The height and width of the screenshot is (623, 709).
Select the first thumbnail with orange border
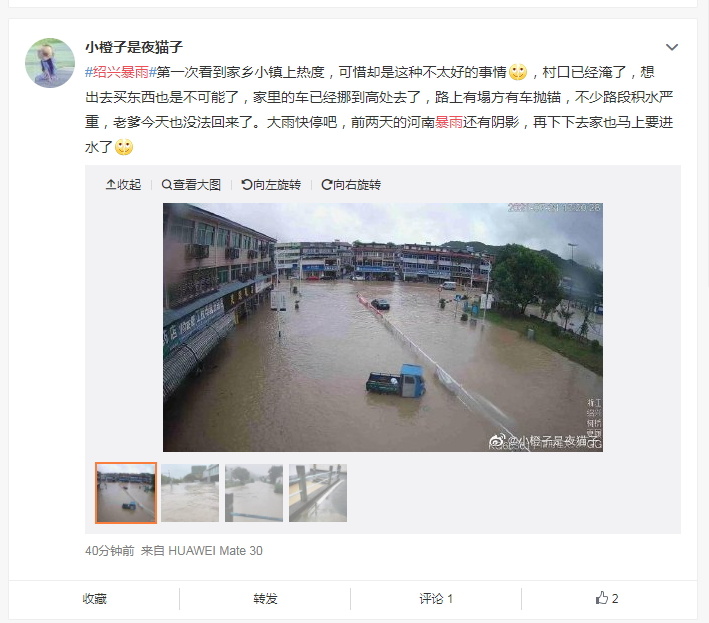point(126,493)
